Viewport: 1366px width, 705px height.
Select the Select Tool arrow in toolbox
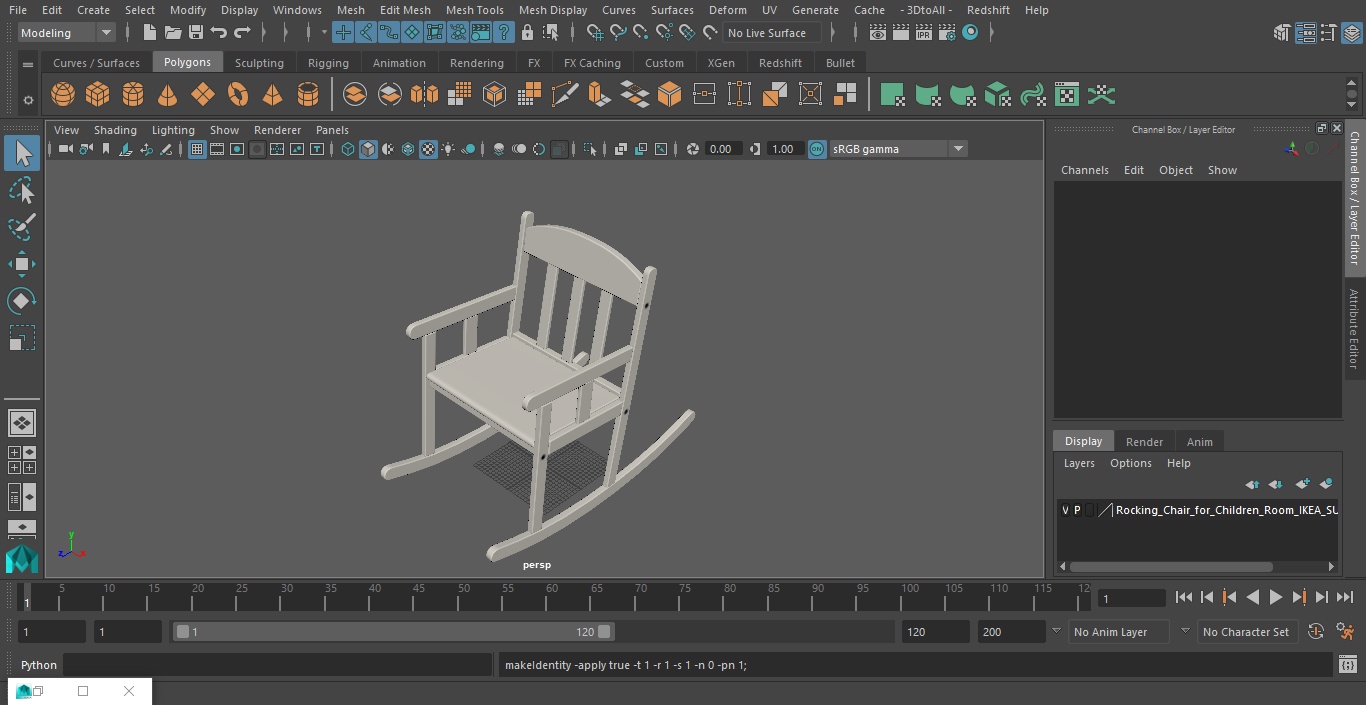point(22,153)
